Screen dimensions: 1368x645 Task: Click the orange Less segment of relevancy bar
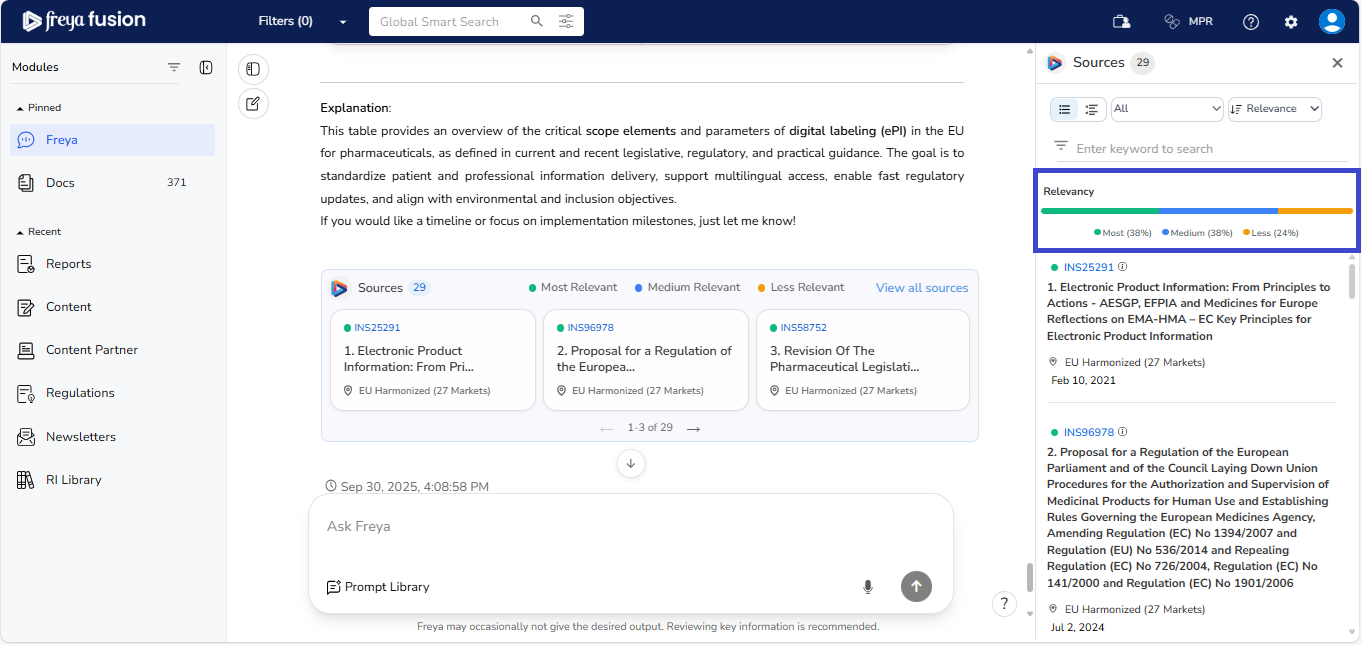tap(1314, 211)
